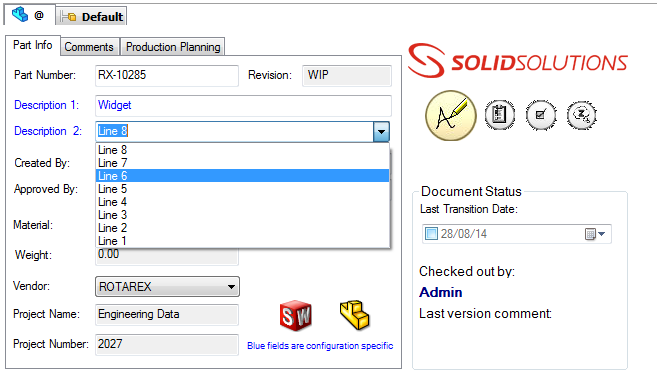This screenshot has width=661, height=380.
Task: Switch to the Comments tab
Action: pos(89,47)
